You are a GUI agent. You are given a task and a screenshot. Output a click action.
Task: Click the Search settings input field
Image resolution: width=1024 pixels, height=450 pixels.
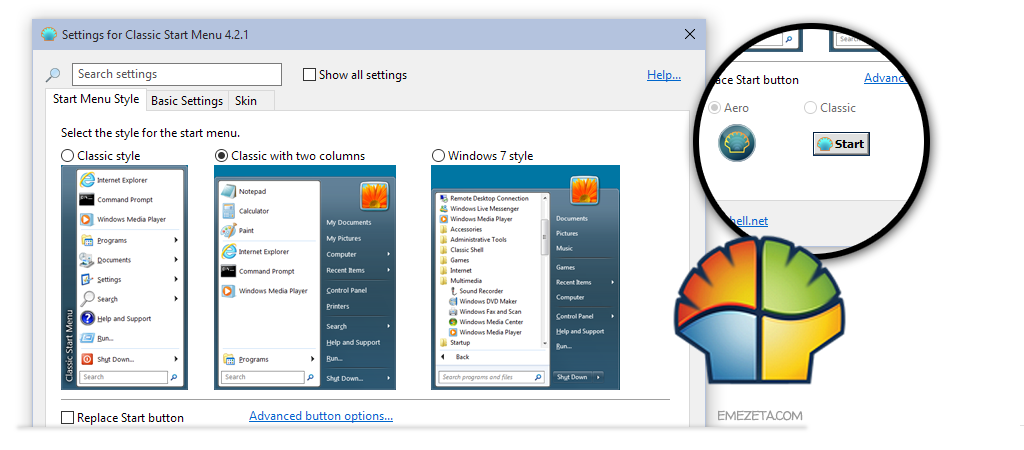pyautogui.click(x=176, y=74)
